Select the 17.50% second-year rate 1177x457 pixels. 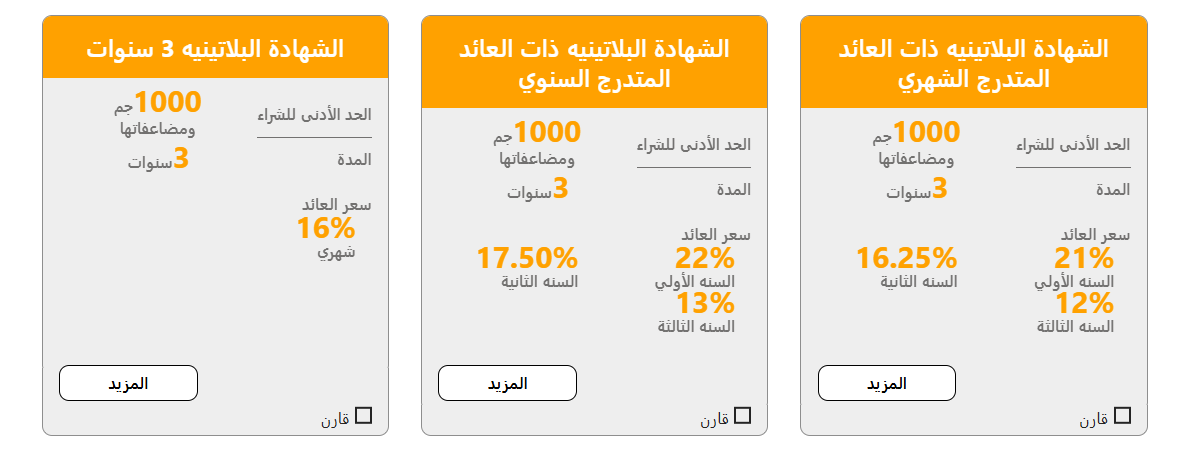point(527,259)
